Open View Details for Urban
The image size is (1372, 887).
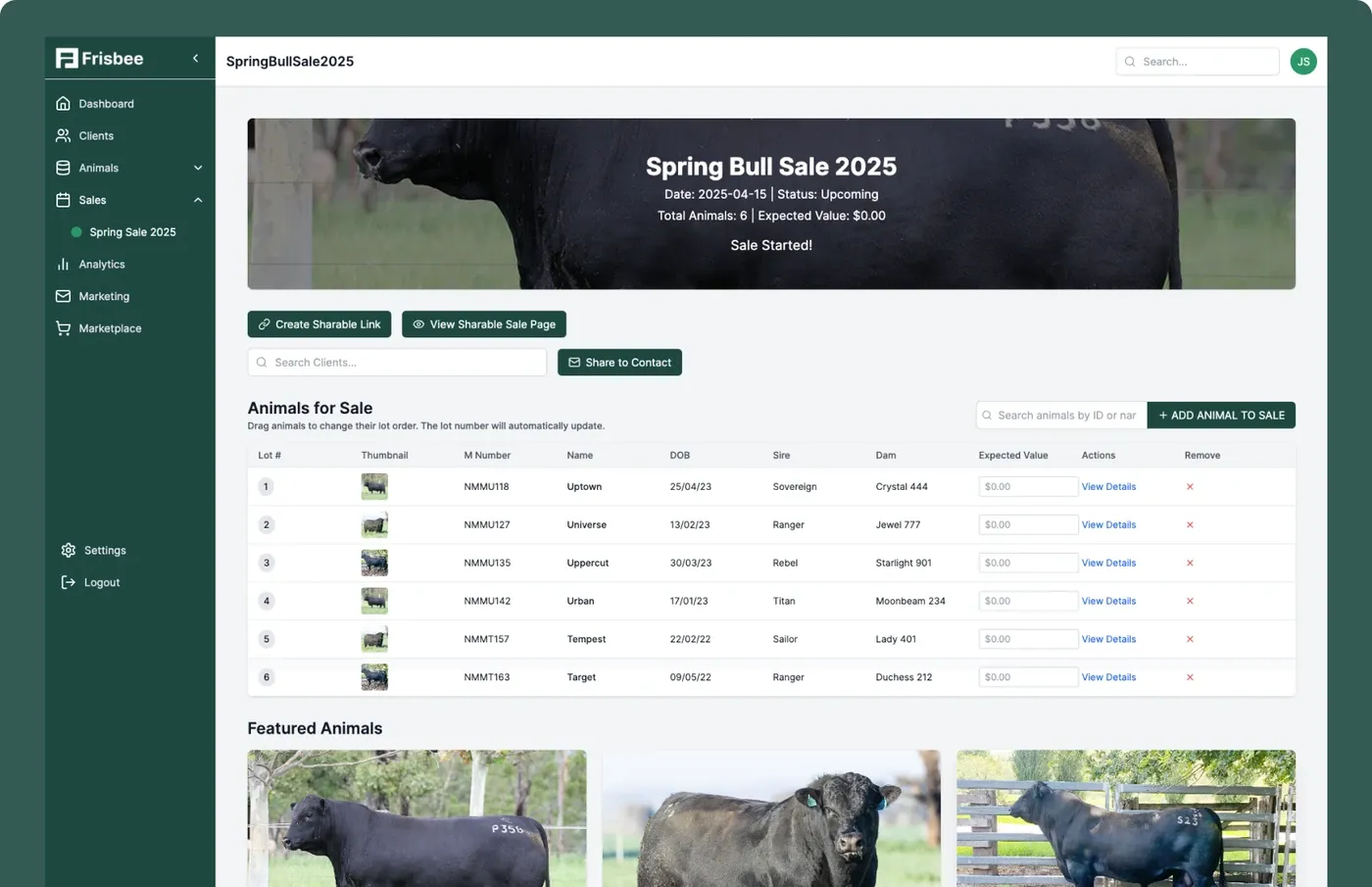(x=1108, y=601)
